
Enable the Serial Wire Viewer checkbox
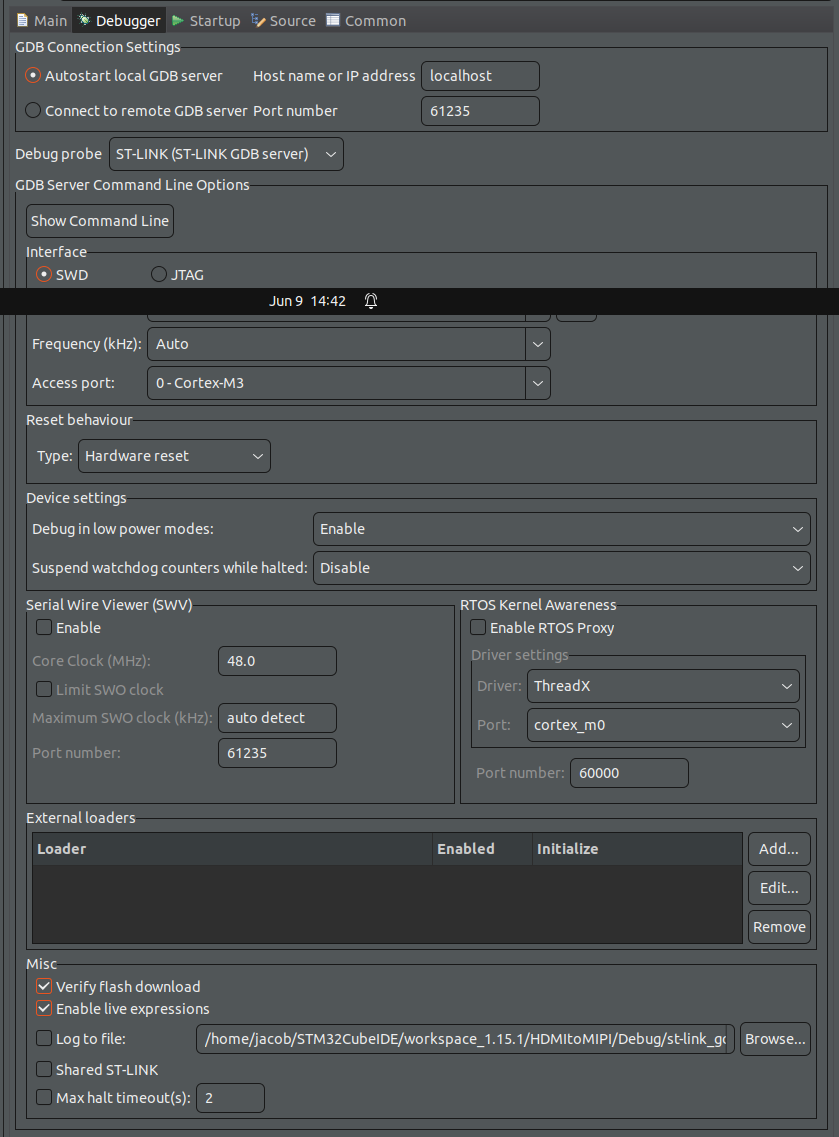click(43, 627)
